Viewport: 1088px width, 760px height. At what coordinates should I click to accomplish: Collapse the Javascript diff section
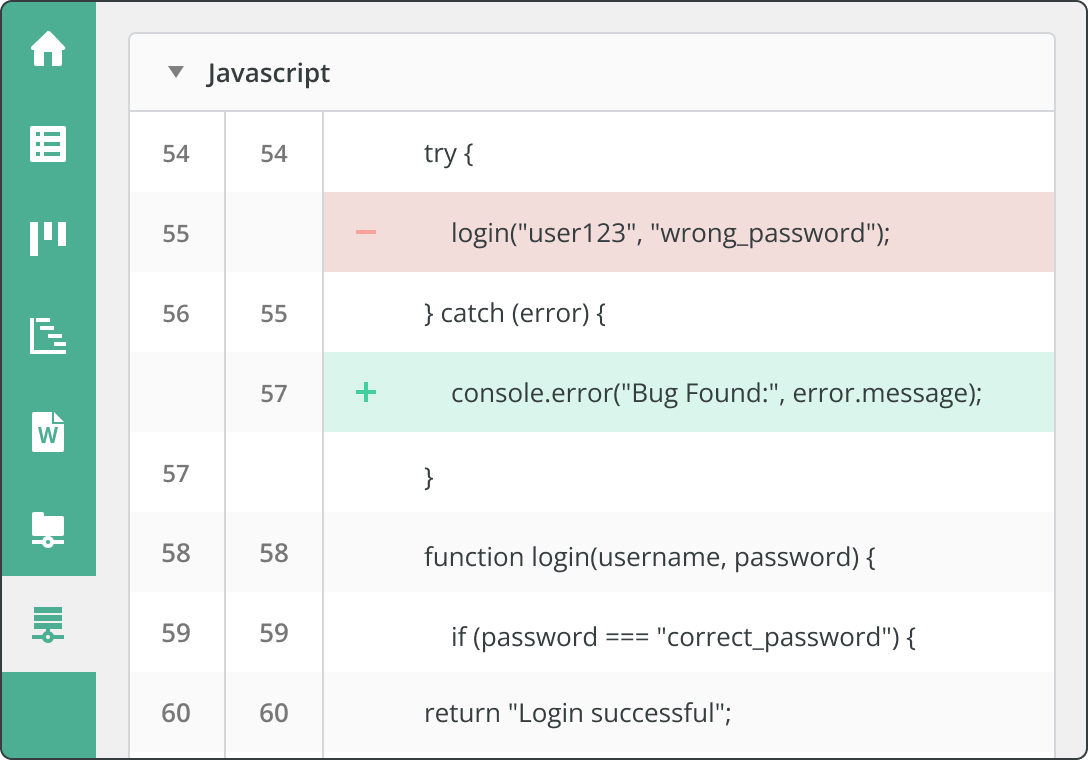pos(176,72)
